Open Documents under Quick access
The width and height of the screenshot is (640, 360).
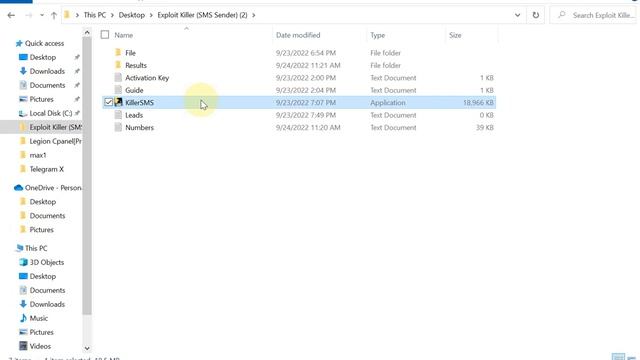(x=47, y=85)
